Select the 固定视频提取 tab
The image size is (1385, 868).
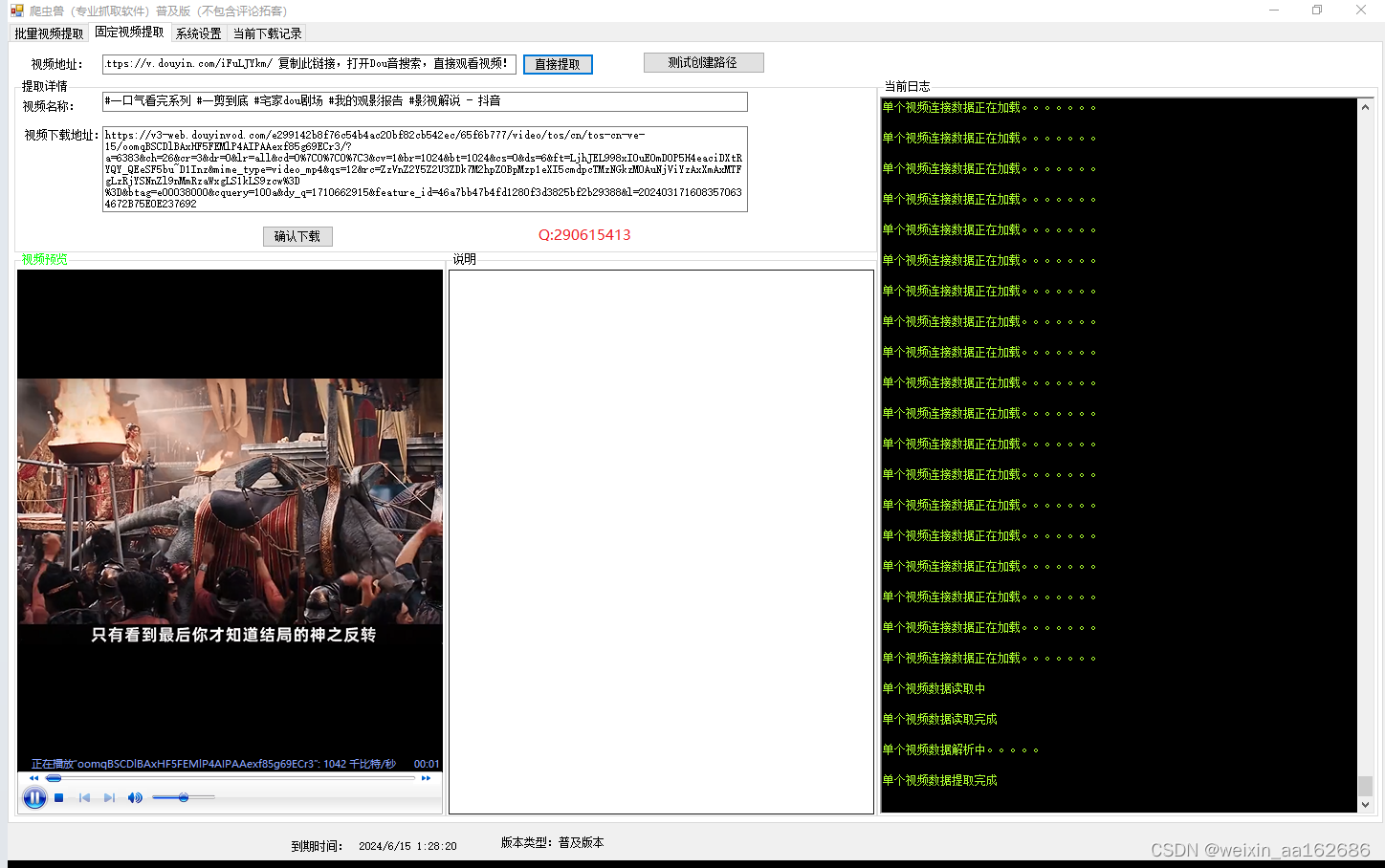click(x=129, y=33)
